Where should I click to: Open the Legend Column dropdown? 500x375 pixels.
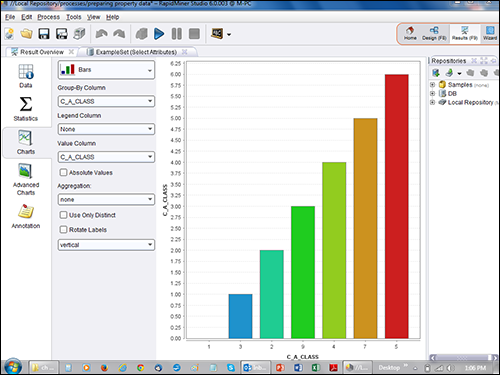pyautogui.click(x=106, y=129)
